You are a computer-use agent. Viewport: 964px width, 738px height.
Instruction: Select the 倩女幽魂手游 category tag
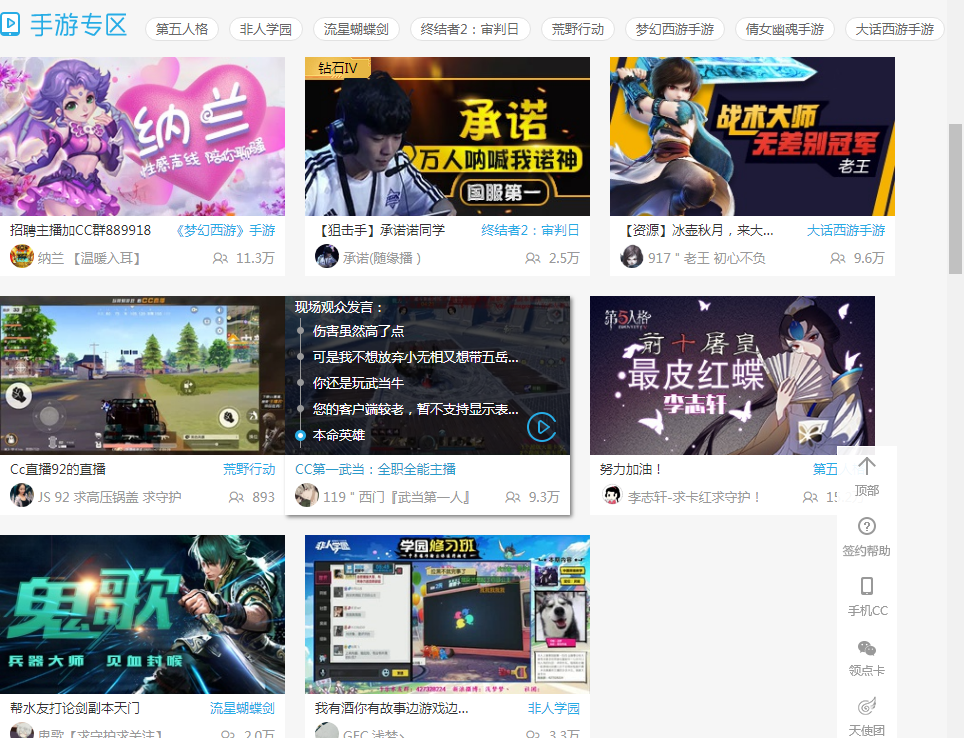[x=784, y=29]
